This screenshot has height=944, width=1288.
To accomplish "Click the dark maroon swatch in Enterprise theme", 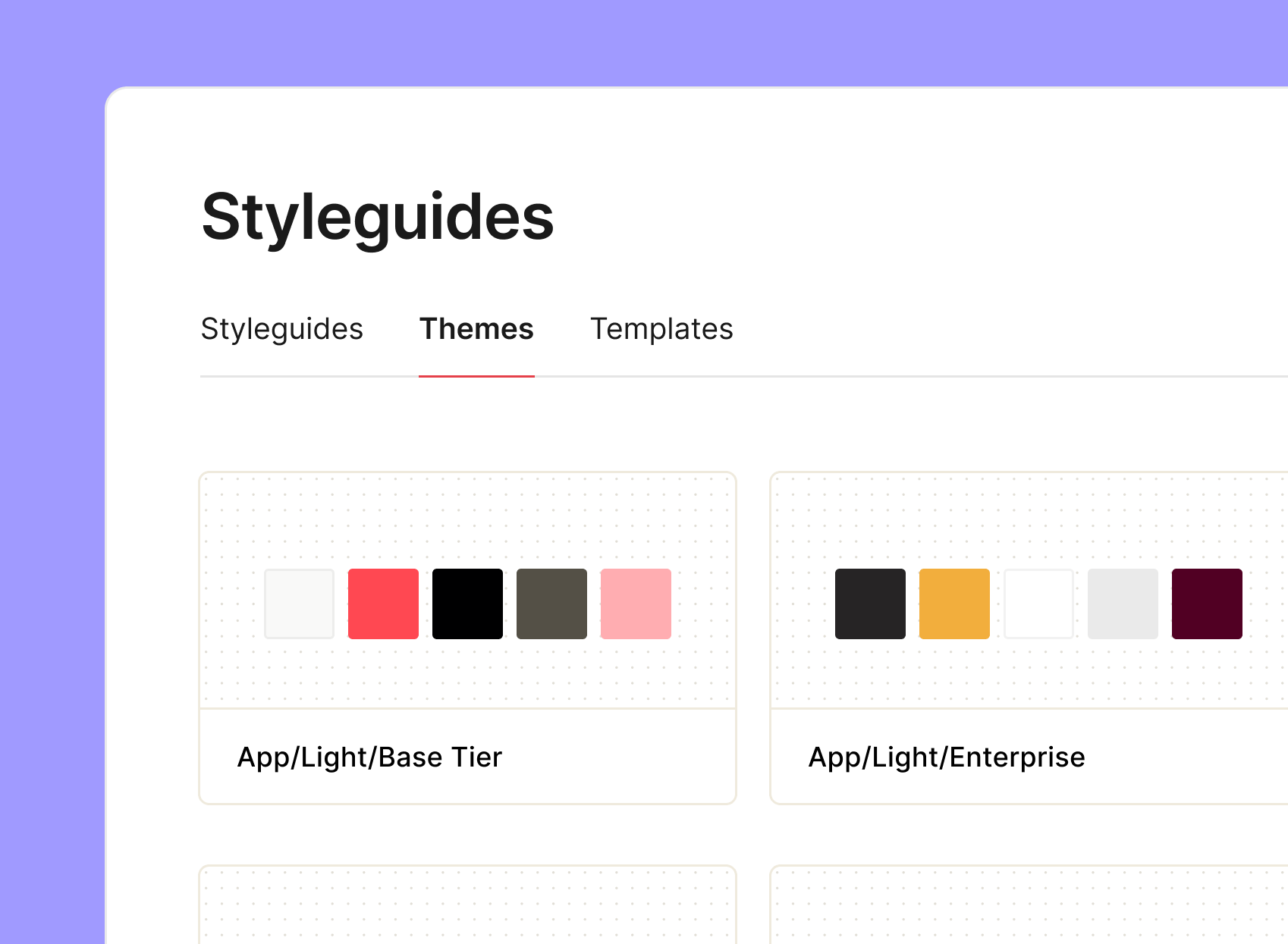I will pos(1206,604).
